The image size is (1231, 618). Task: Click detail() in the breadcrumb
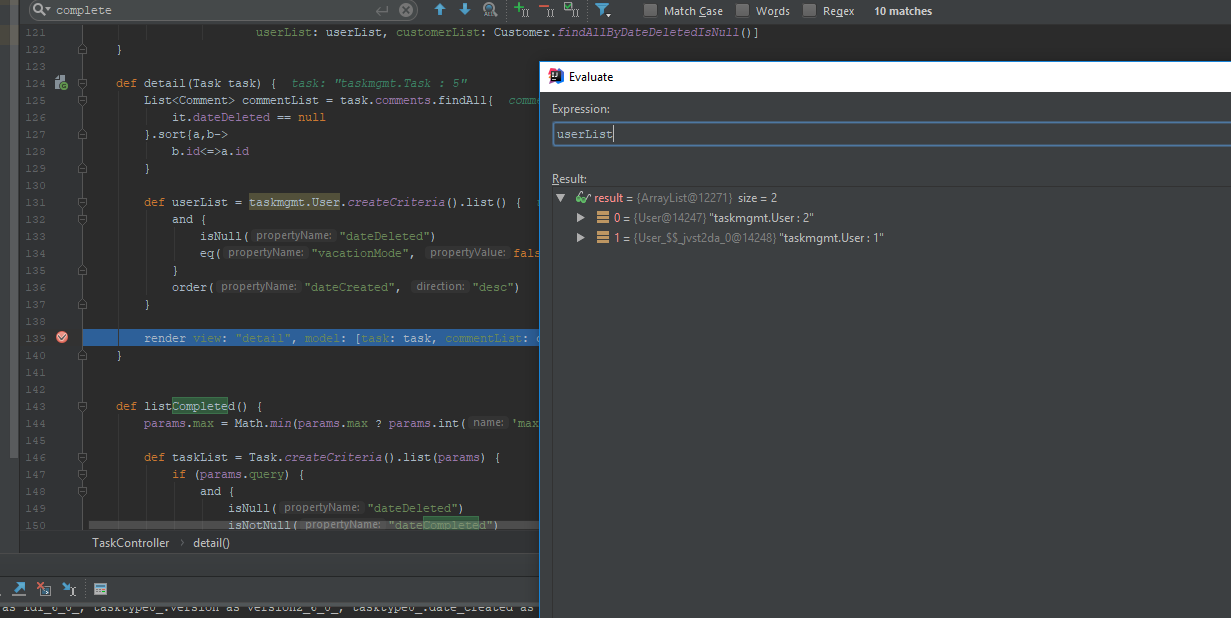pos(211,543)
